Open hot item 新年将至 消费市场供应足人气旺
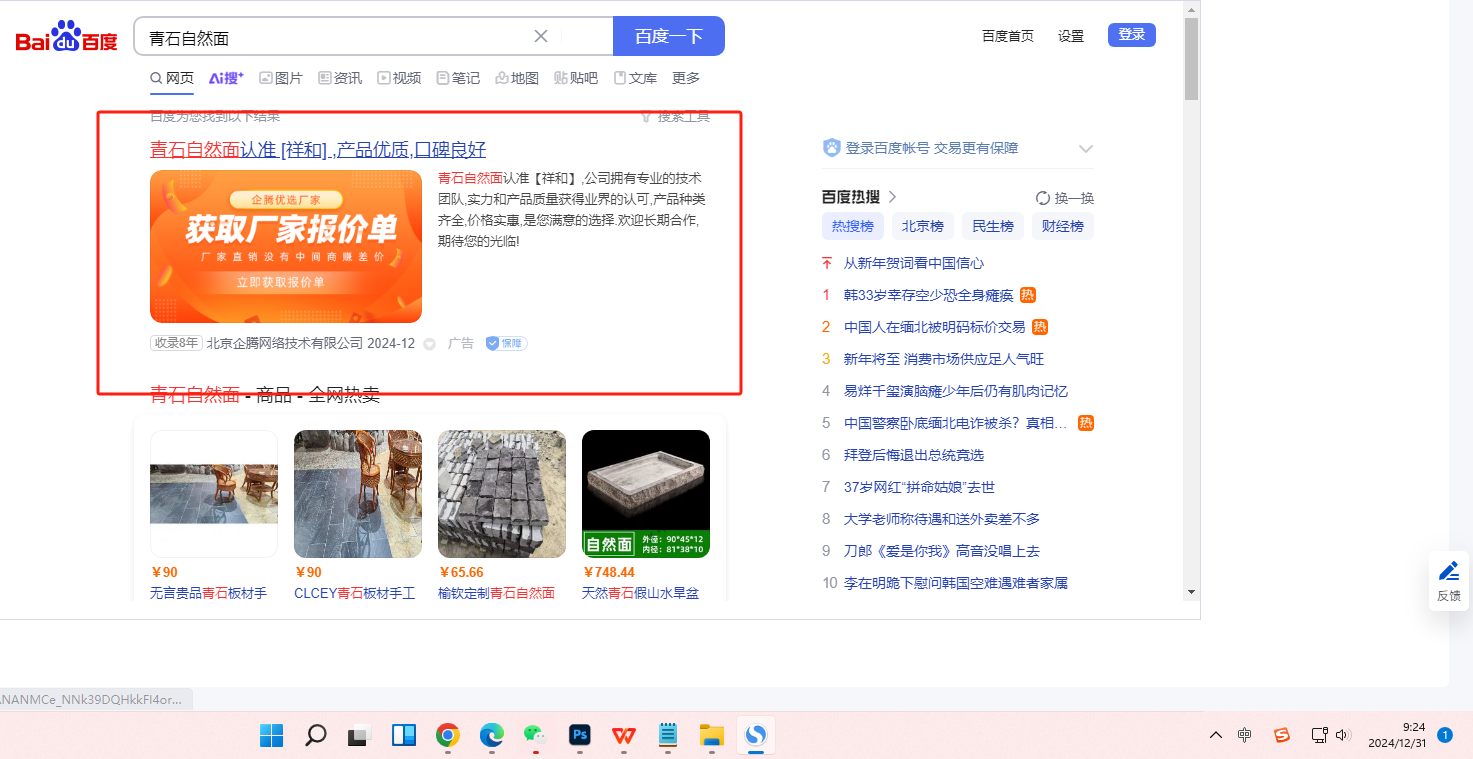Image resolution: width=1473 pixels, height=759 pixels. (x=944, y=359)
